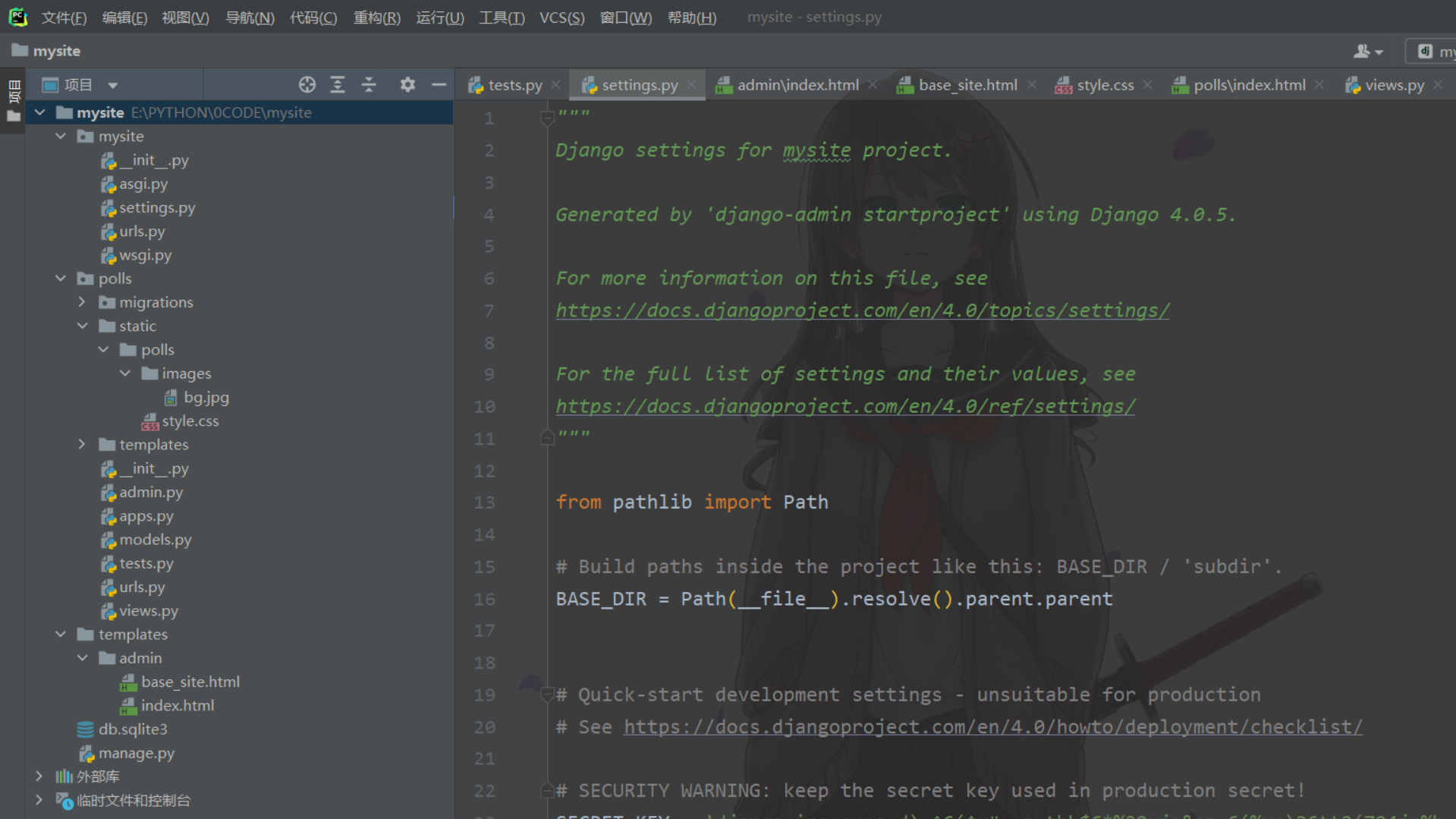Viewport: 1456px width, 819px height.
Task: Click the bg.jpg image file icon
Action: [171, 397]
